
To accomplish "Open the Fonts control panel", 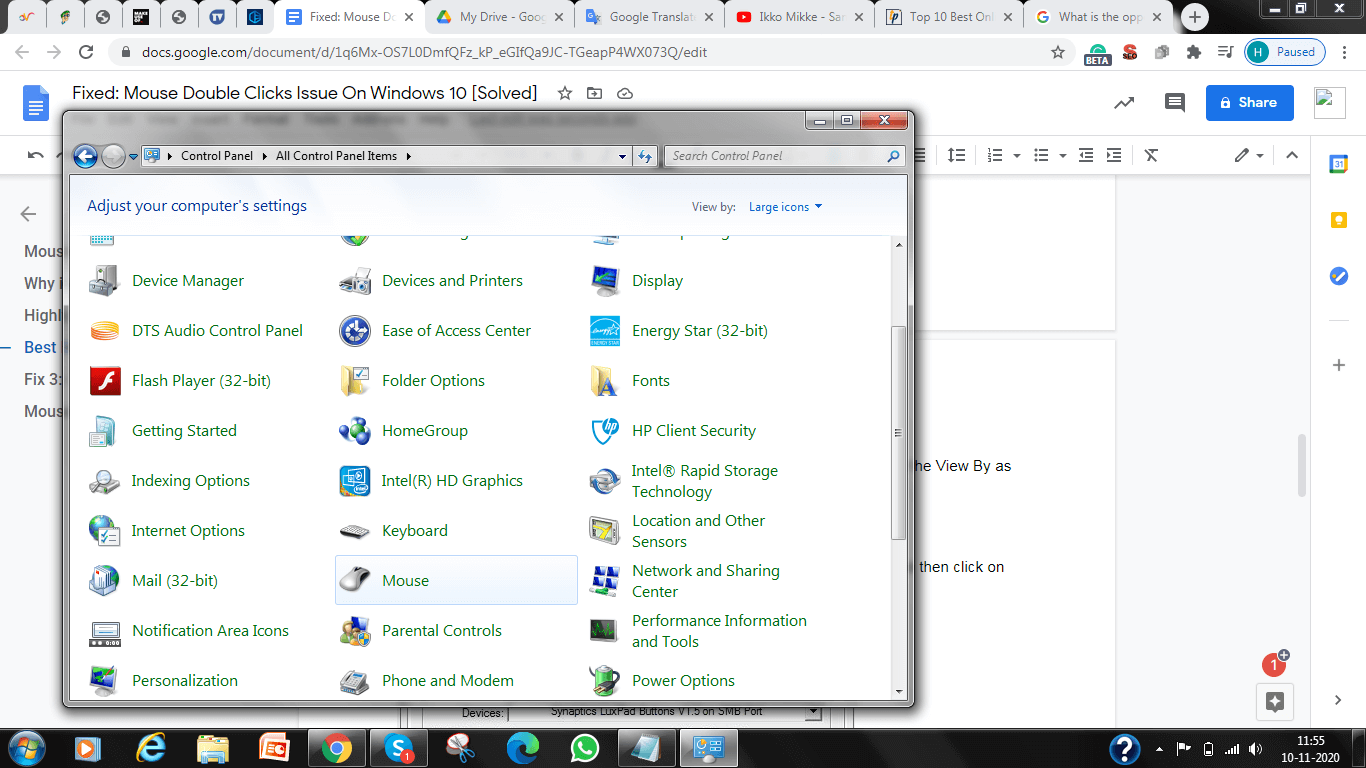I will pos(650,381).
